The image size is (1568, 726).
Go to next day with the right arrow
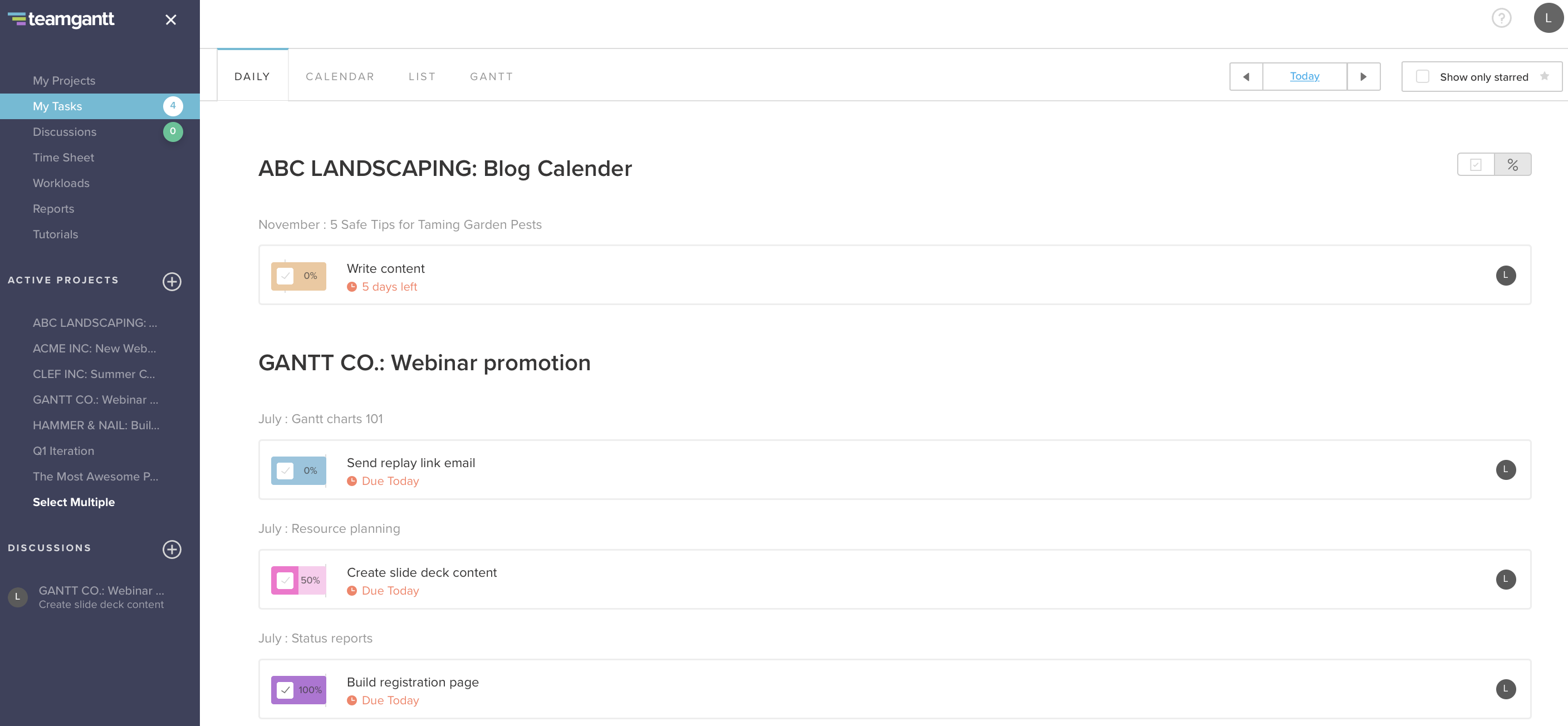[1364, 76]
